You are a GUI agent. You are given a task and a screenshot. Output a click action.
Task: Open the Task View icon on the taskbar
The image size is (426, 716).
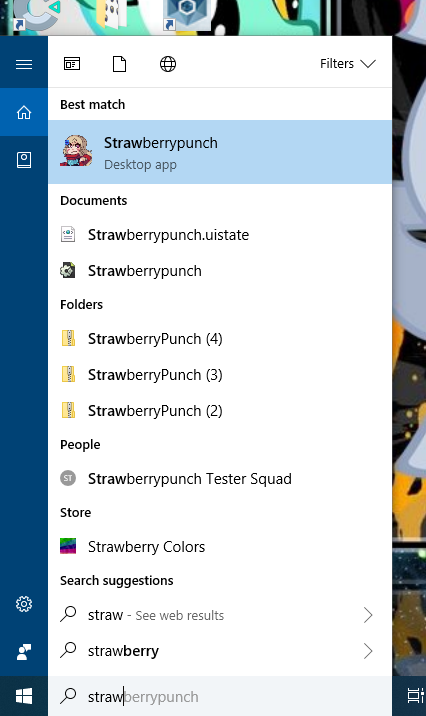(415, 696)
